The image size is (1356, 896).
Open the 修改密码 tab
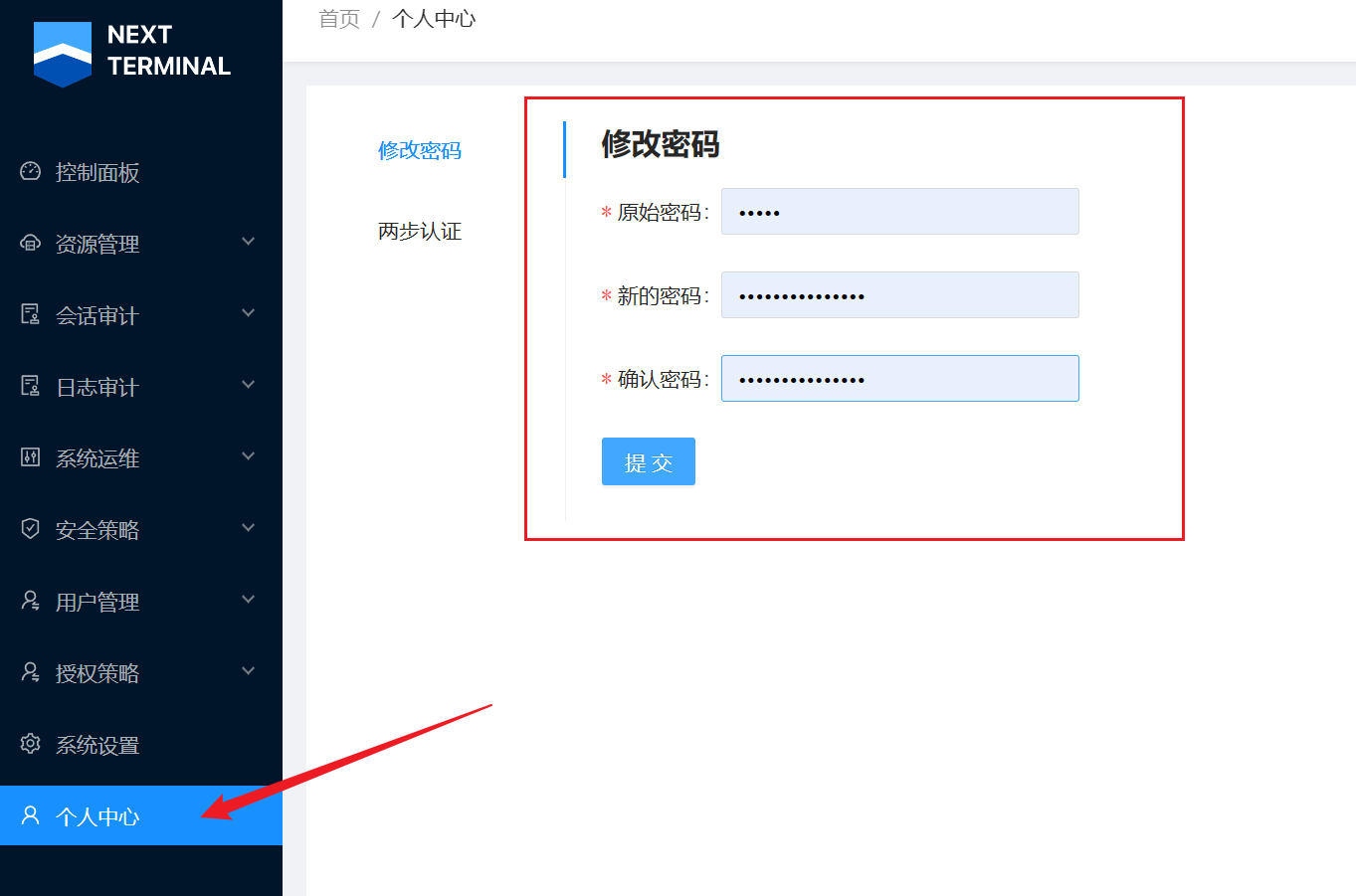[420, 151]
